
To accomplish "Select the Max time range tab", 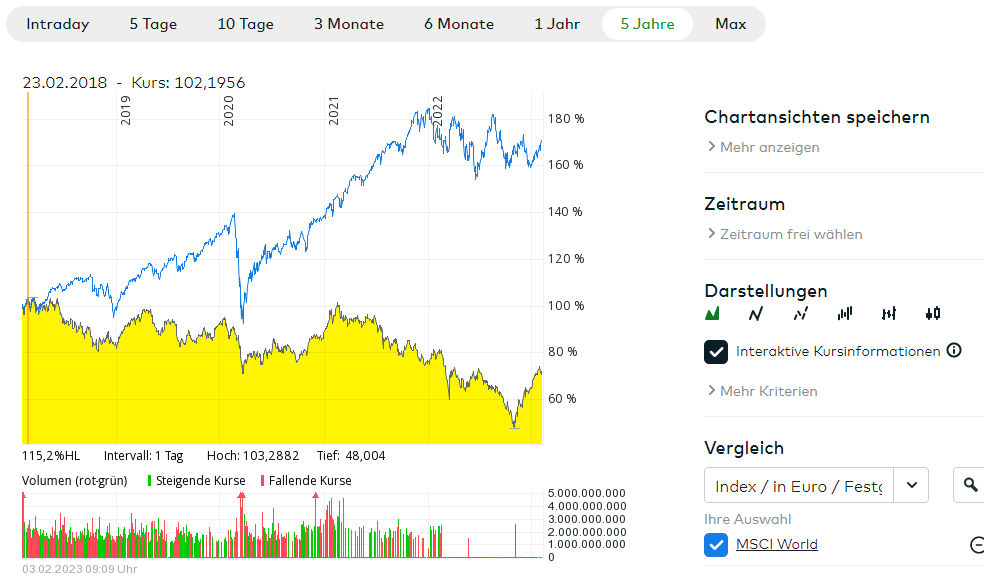I will tap(731, 24).
